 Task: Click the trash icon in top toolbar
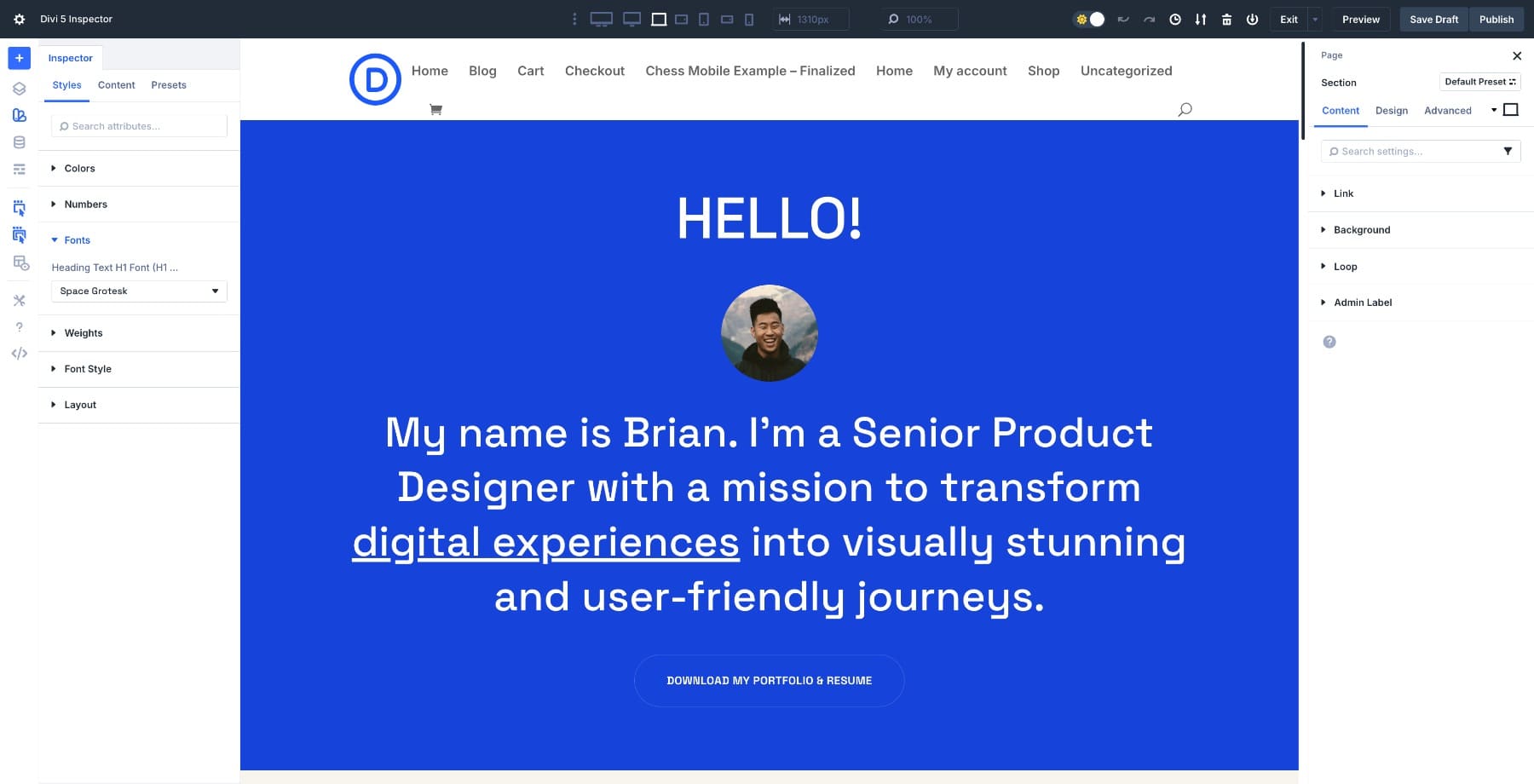pos(1226,20)
